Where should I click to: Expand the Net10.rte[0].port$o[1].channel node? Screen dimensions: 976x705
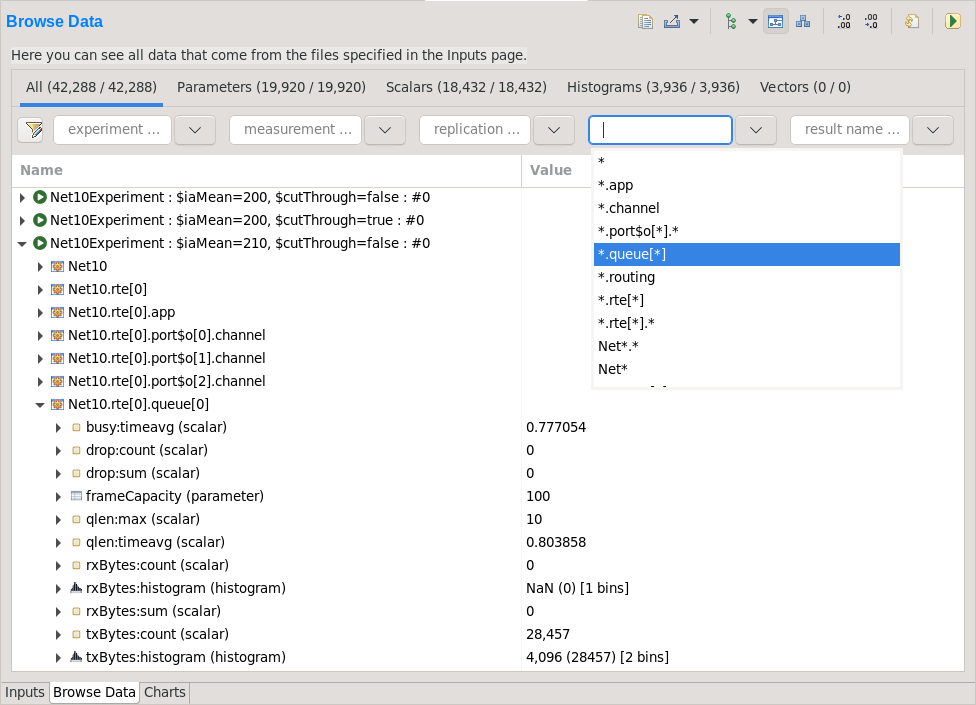pyautogui.click(x=40, y=359)
